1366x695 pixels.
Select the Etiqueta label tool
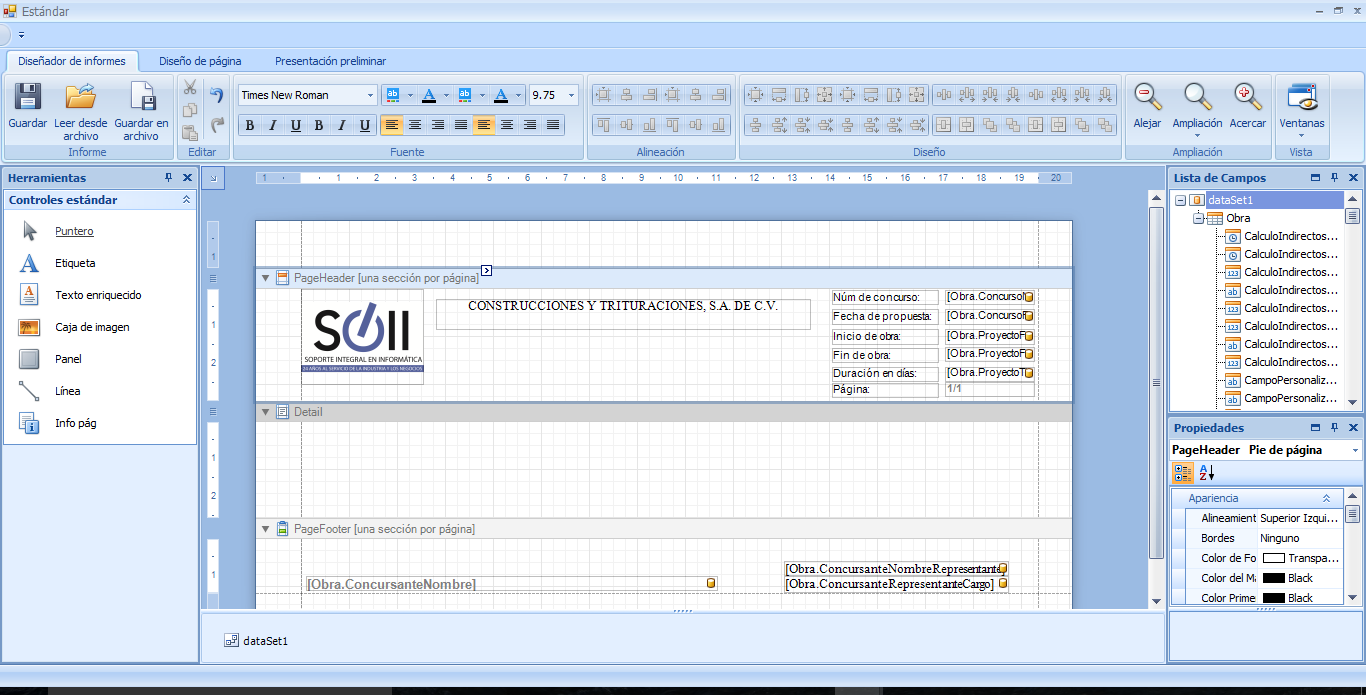pos(75,263)
